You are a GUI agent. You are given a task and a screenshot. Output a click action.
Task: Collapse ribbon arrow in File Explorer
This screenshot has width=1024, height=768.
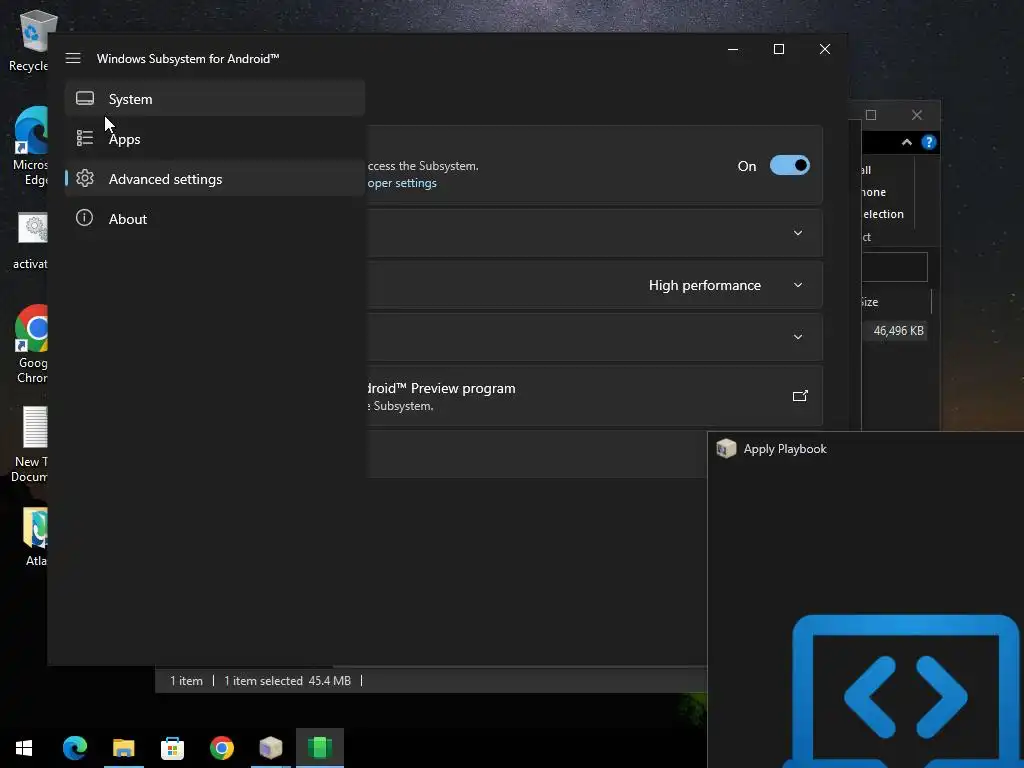906,142
